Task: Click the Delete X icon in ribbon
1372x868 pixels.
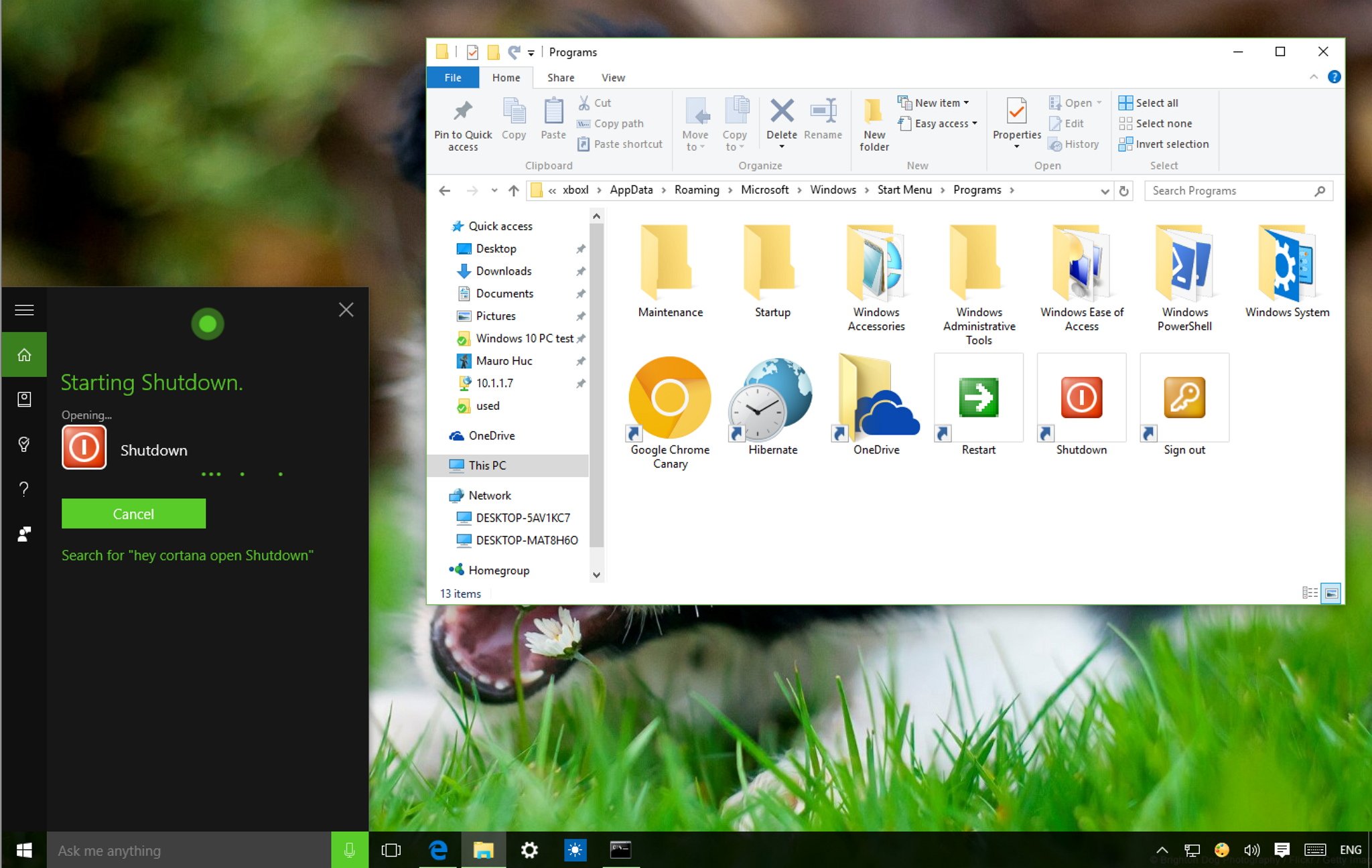Action: click(782, 111)
